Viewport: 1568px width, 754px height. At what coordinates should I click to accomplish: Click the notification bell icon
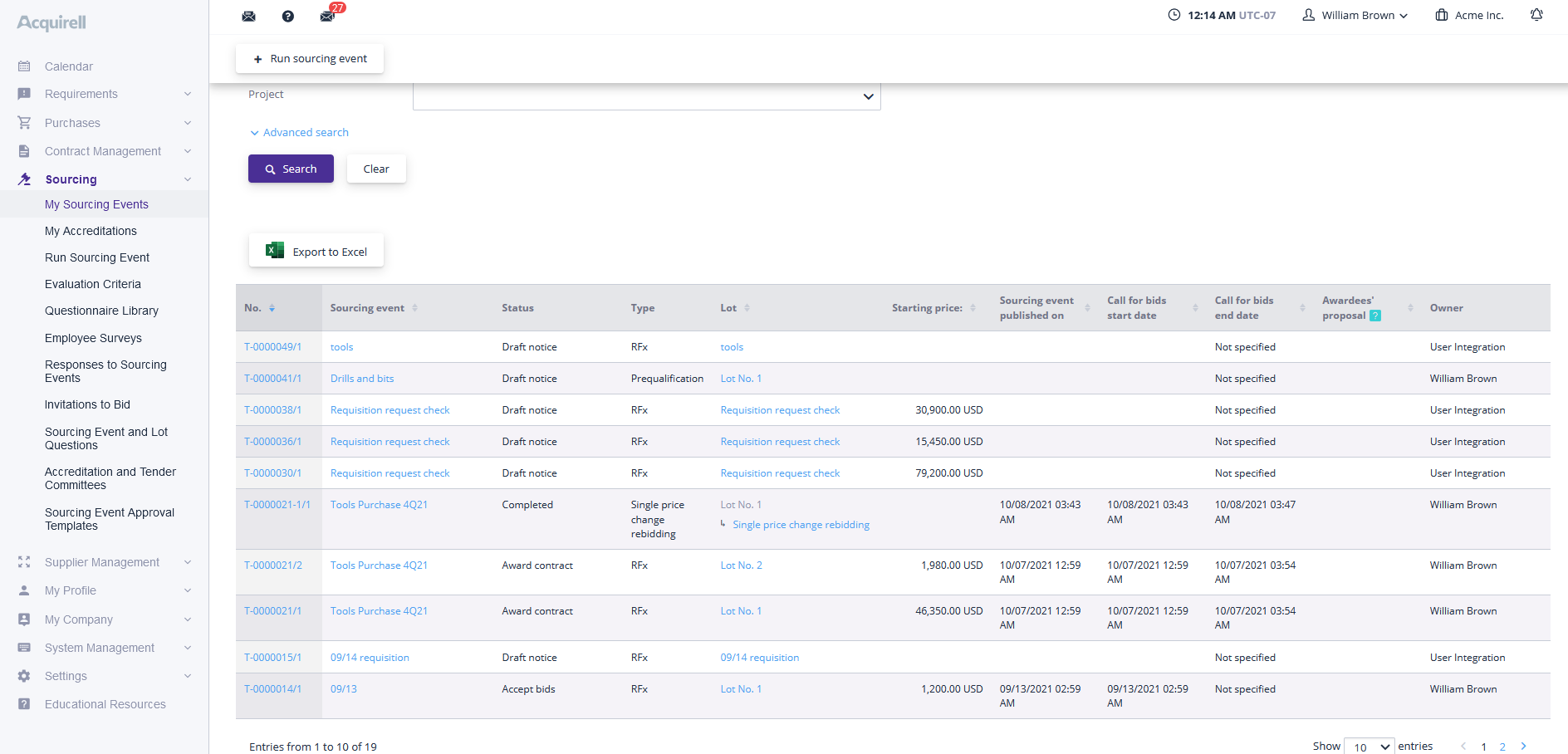1536,14
